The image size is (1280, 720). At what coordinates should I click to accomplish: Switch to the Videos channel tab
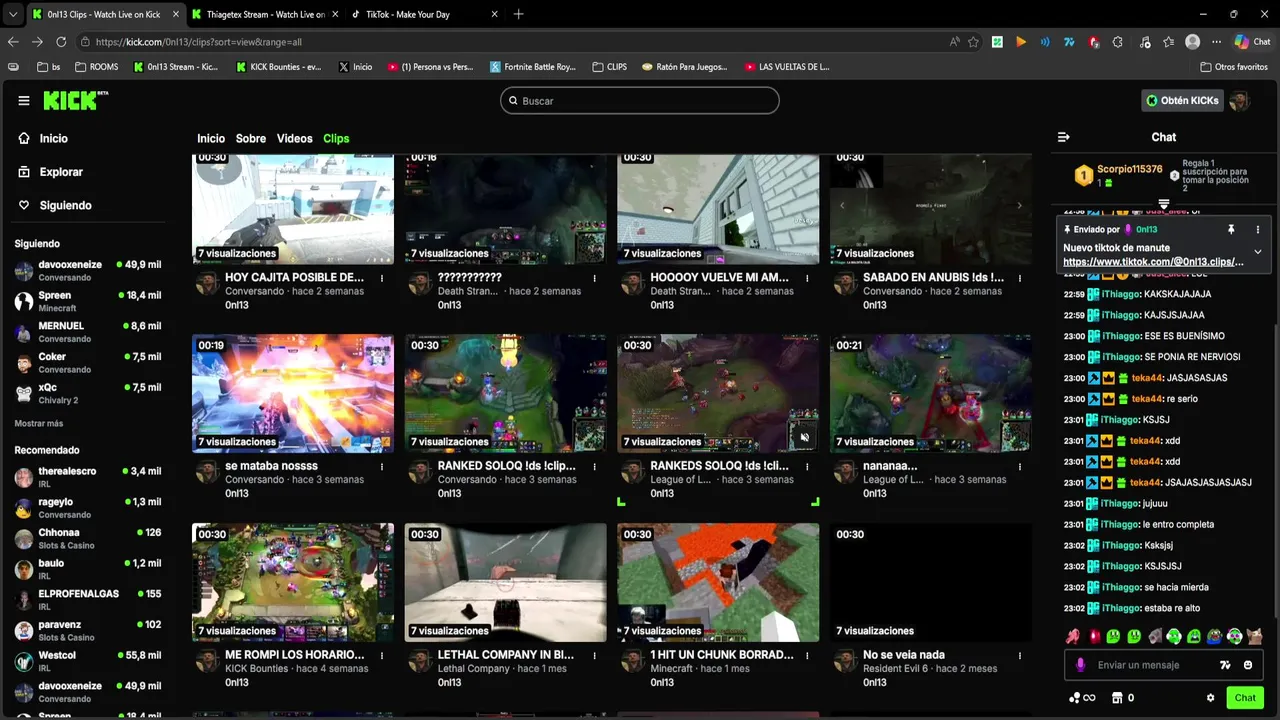(295, 139)
